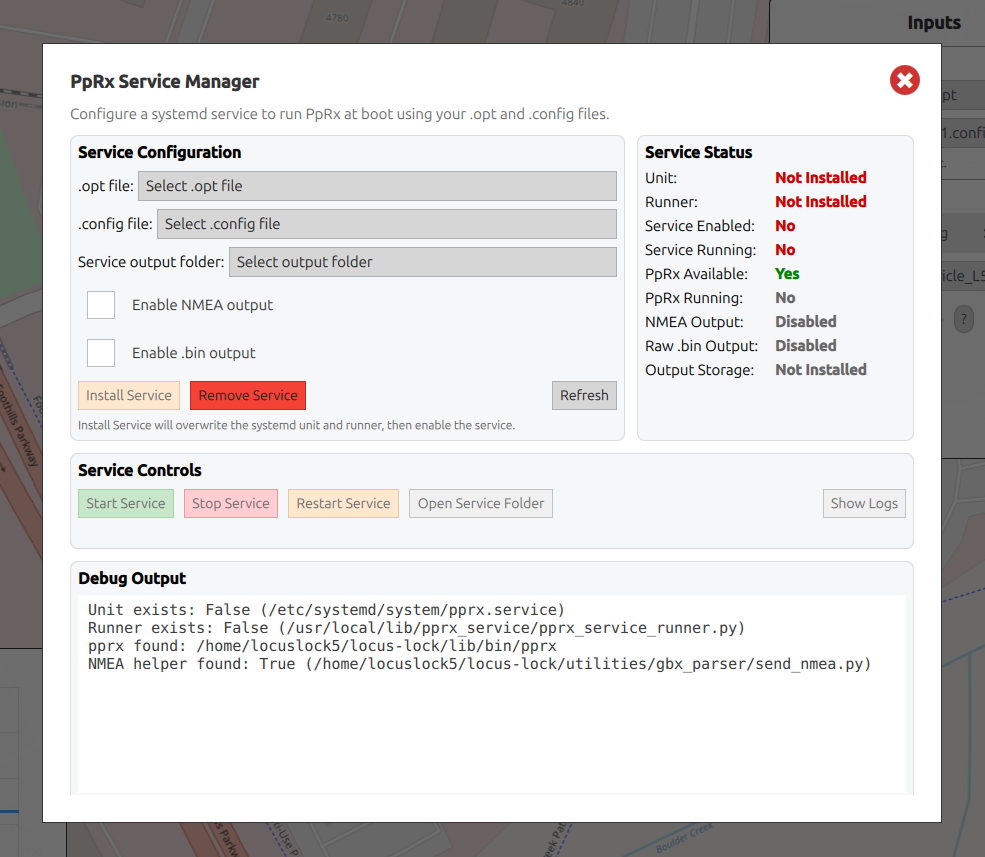Click the Service Enabled 'No' value
This screenshot has height=857, width=985.
[x=785, y=226]
